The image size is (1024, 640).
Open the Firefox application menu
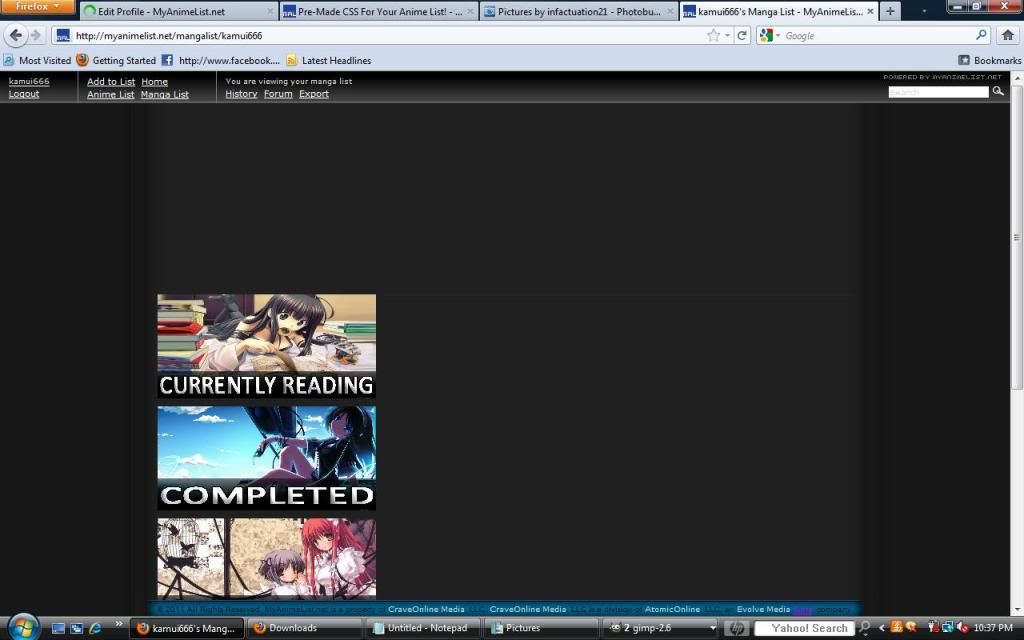37,7
